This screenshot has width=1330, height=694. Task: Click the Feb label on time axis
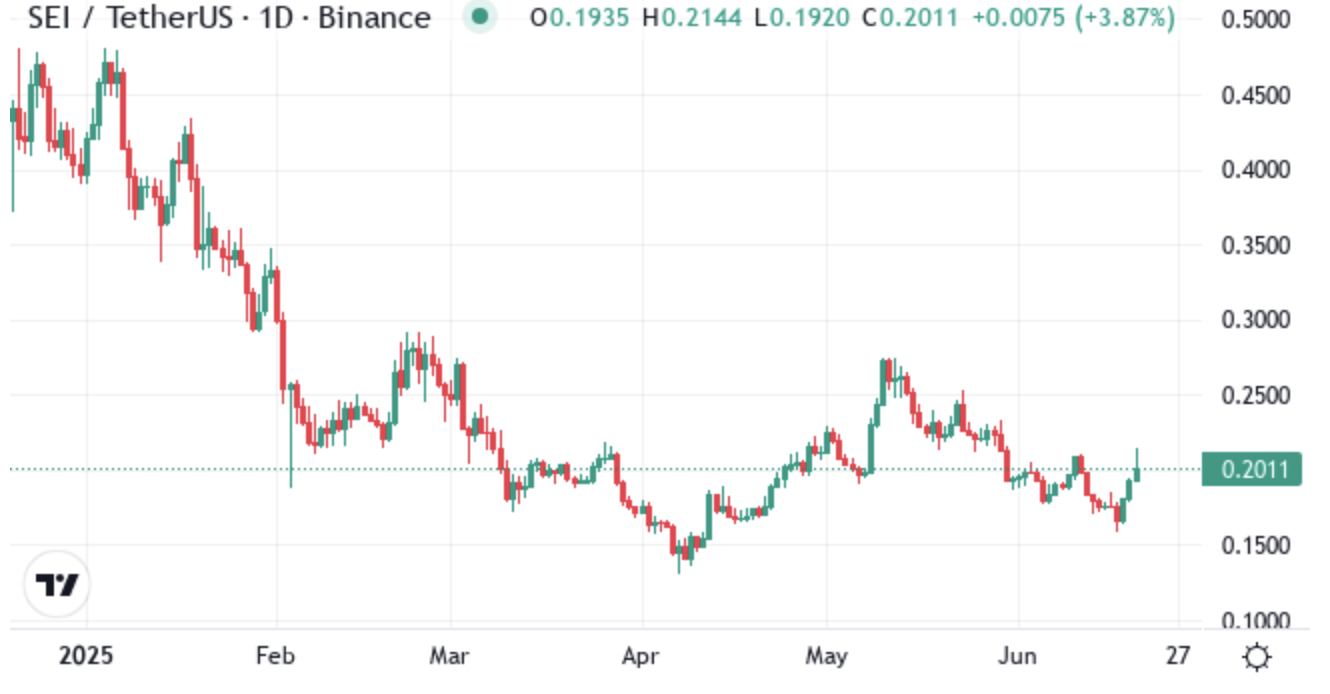click(x=276, y=656)
